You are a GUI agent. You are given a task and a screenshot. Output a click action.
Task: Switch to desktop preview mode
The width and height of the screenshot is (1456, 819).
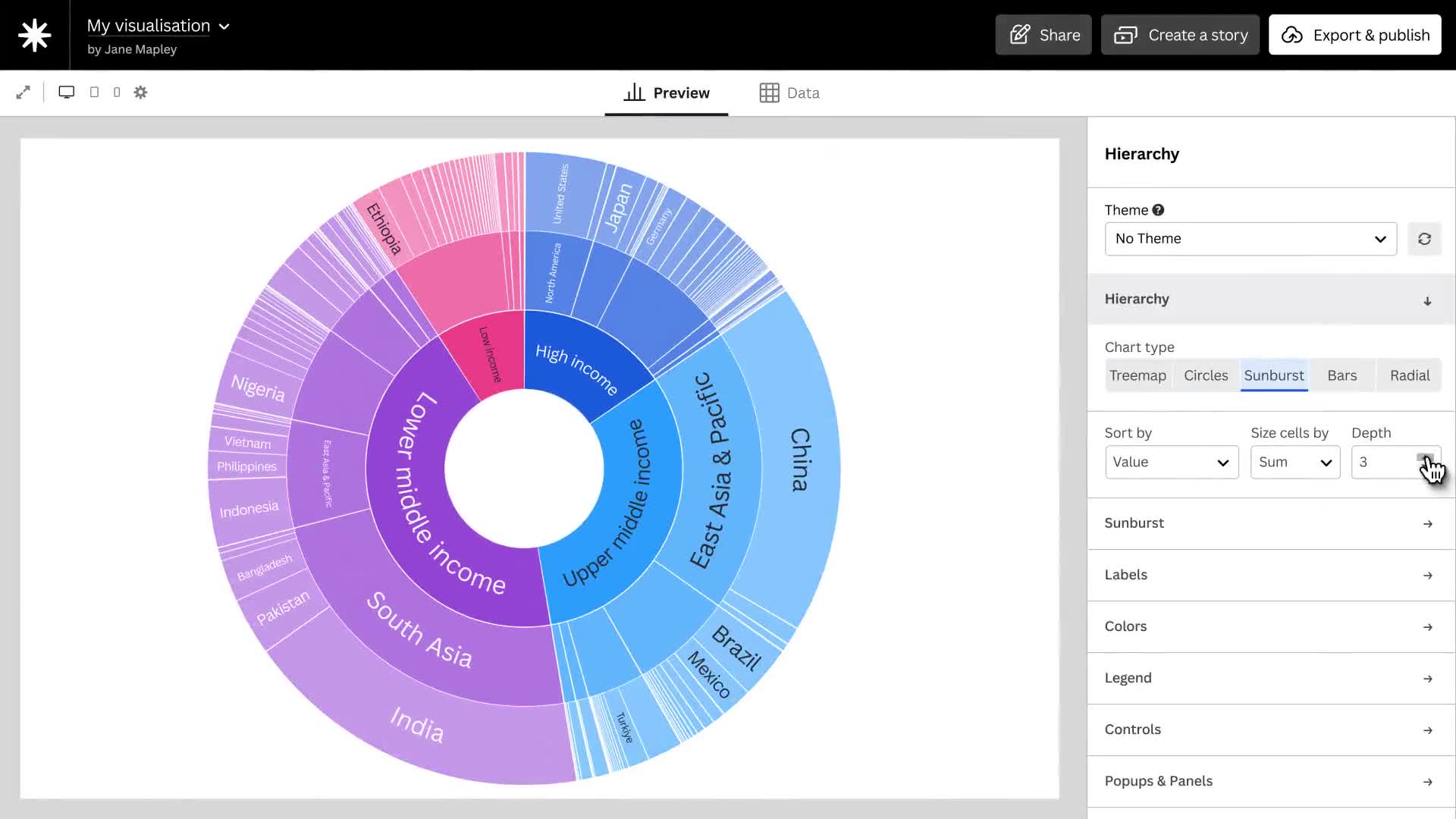coord(67,93)
